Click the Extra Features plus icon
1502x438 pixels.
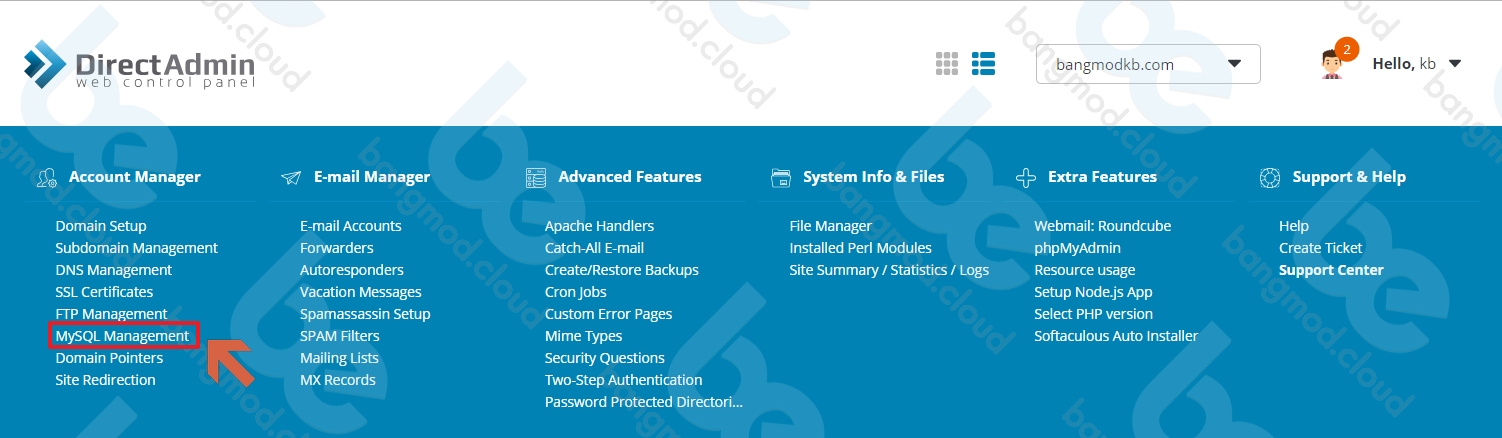1025,178
